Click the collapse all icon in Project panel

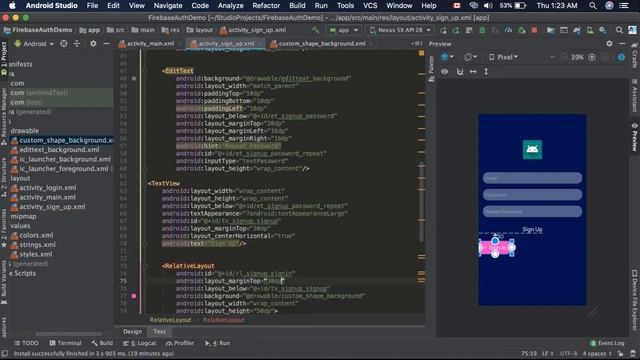pos(77,44)
